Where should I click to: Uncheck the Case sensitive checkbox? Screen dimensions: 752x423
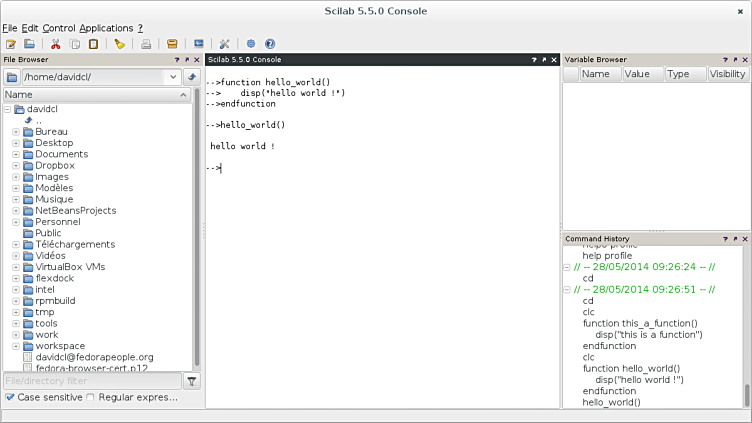[x=10, y=397]
